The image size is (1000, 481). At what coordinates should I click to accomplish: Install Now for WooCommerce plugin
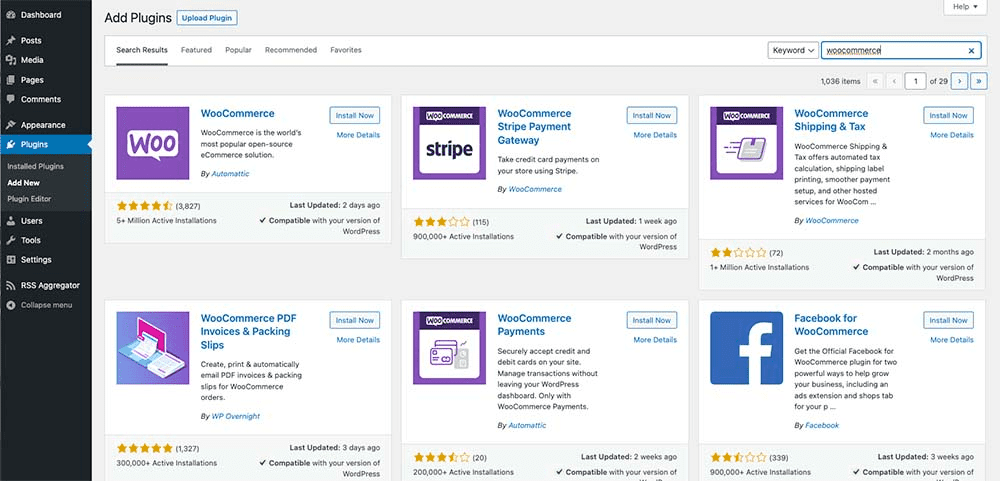tap(355, 115)
